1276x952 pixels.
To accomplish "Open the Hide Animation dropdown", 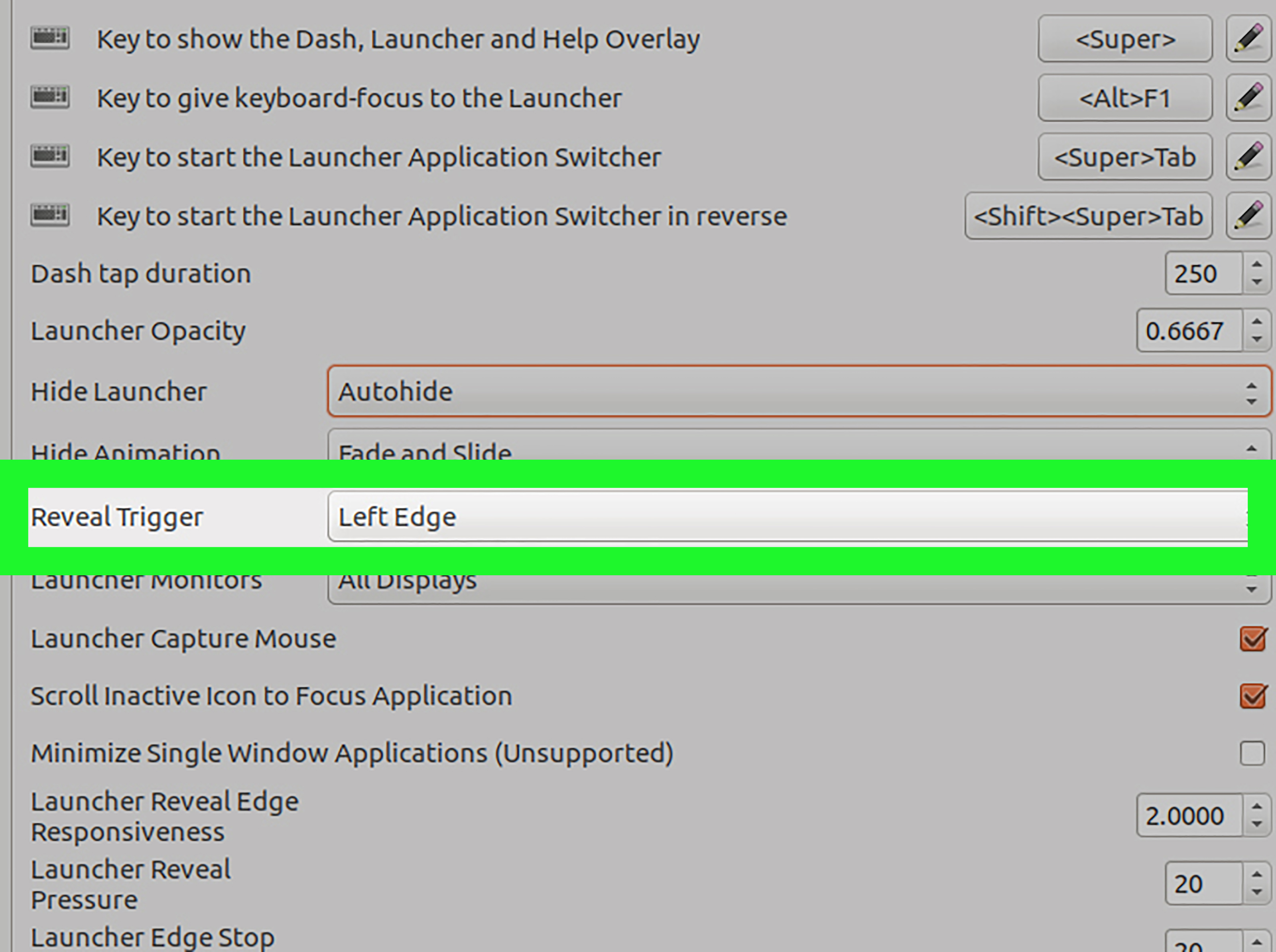I will [x=799, y=445].
